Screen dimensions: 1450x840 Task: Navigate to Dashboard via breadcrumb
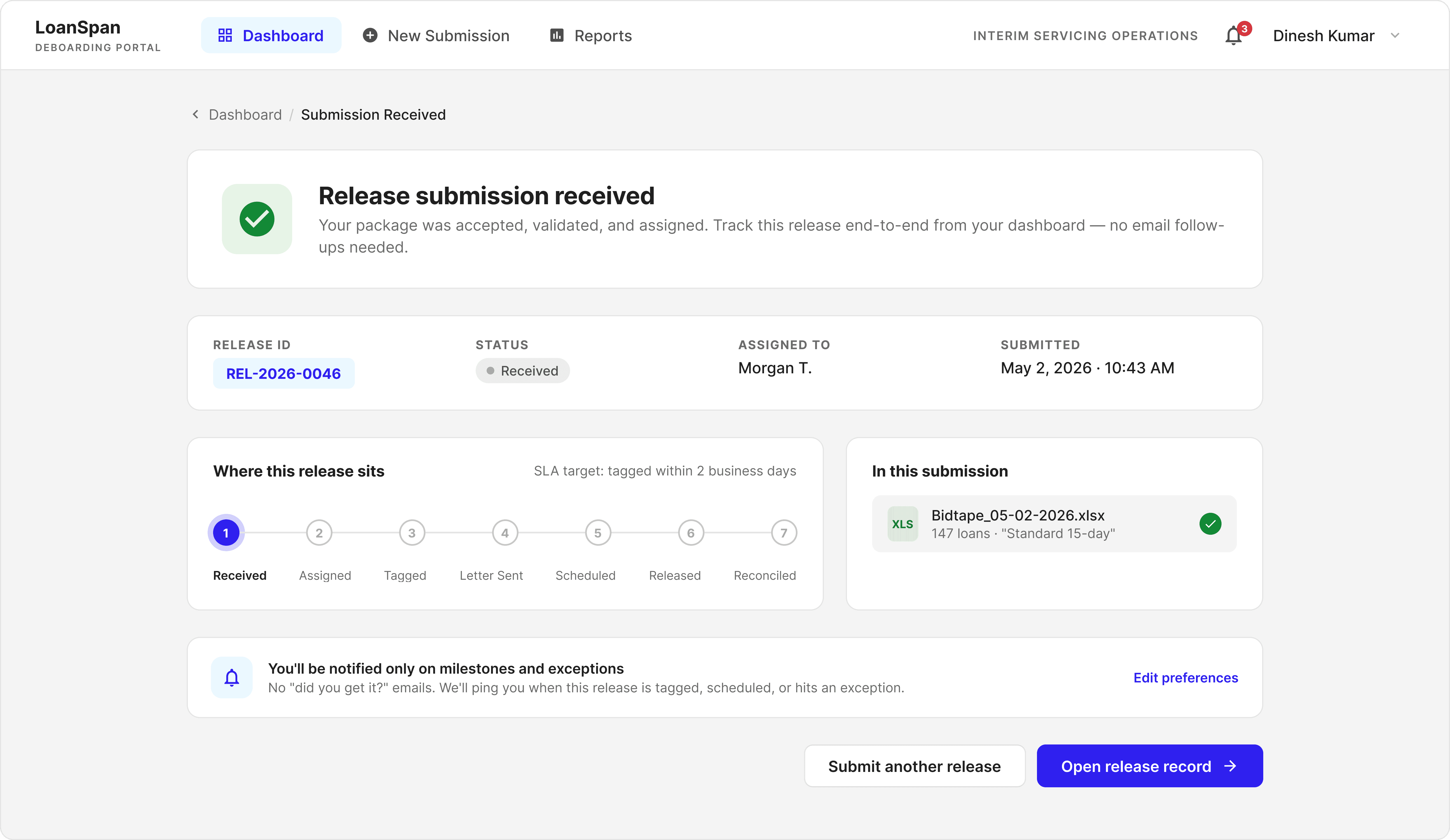click(x=245, y=114)
